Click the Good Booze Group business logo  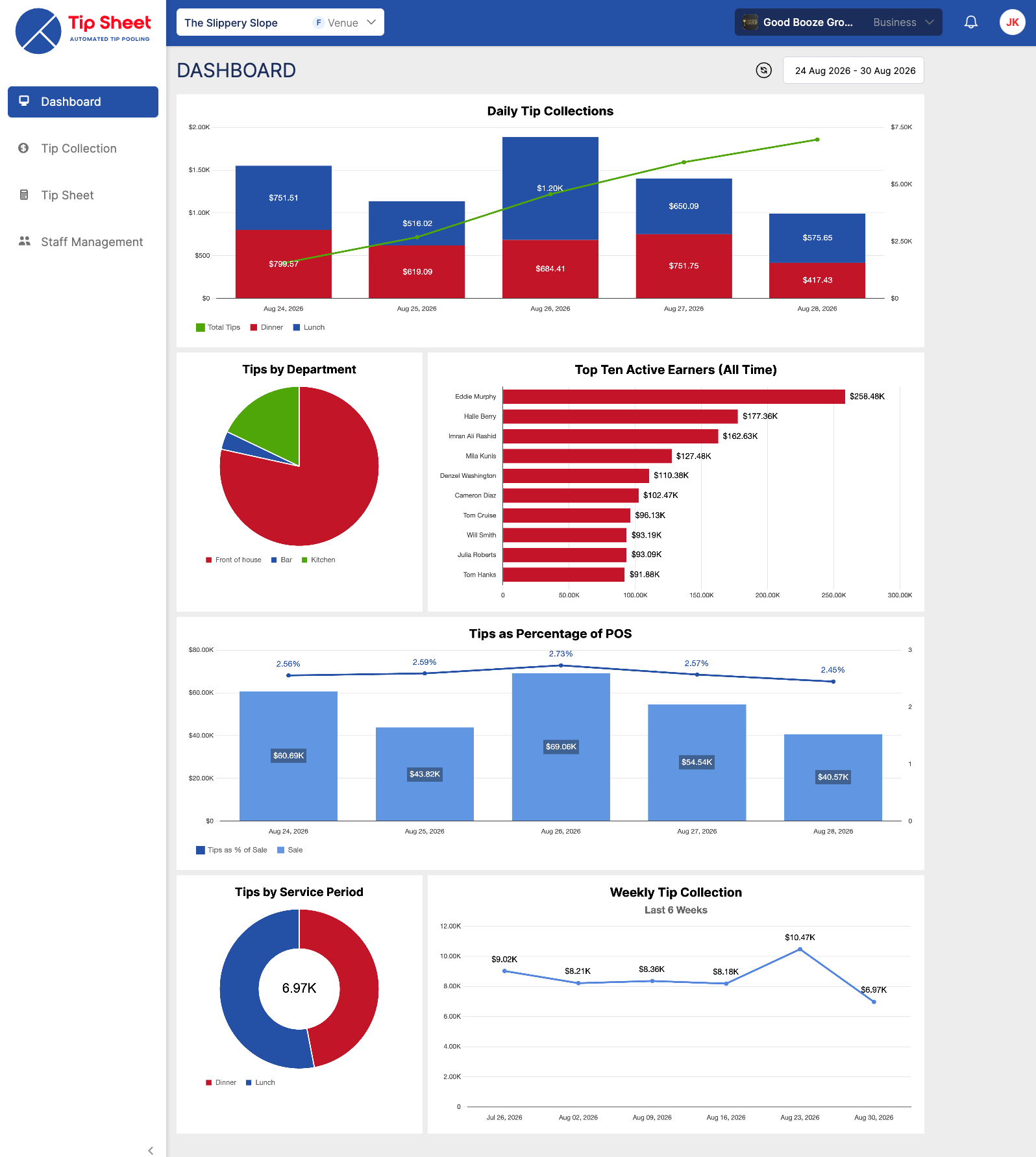click(x=750, y=22)
